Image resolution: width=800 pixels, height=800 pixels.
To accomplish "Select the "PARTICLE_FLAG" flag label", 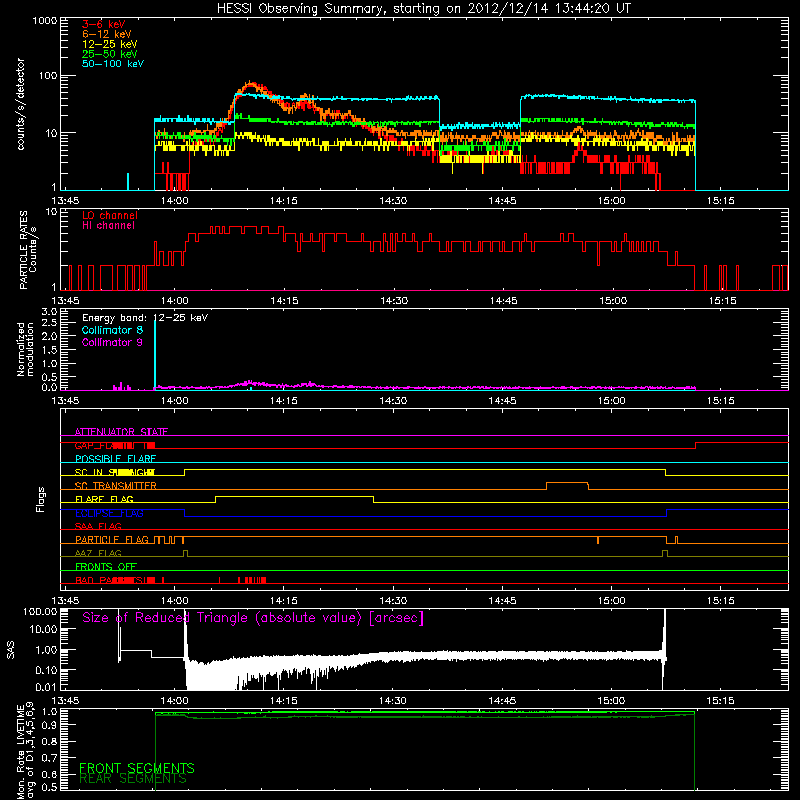I will [112, 539].
